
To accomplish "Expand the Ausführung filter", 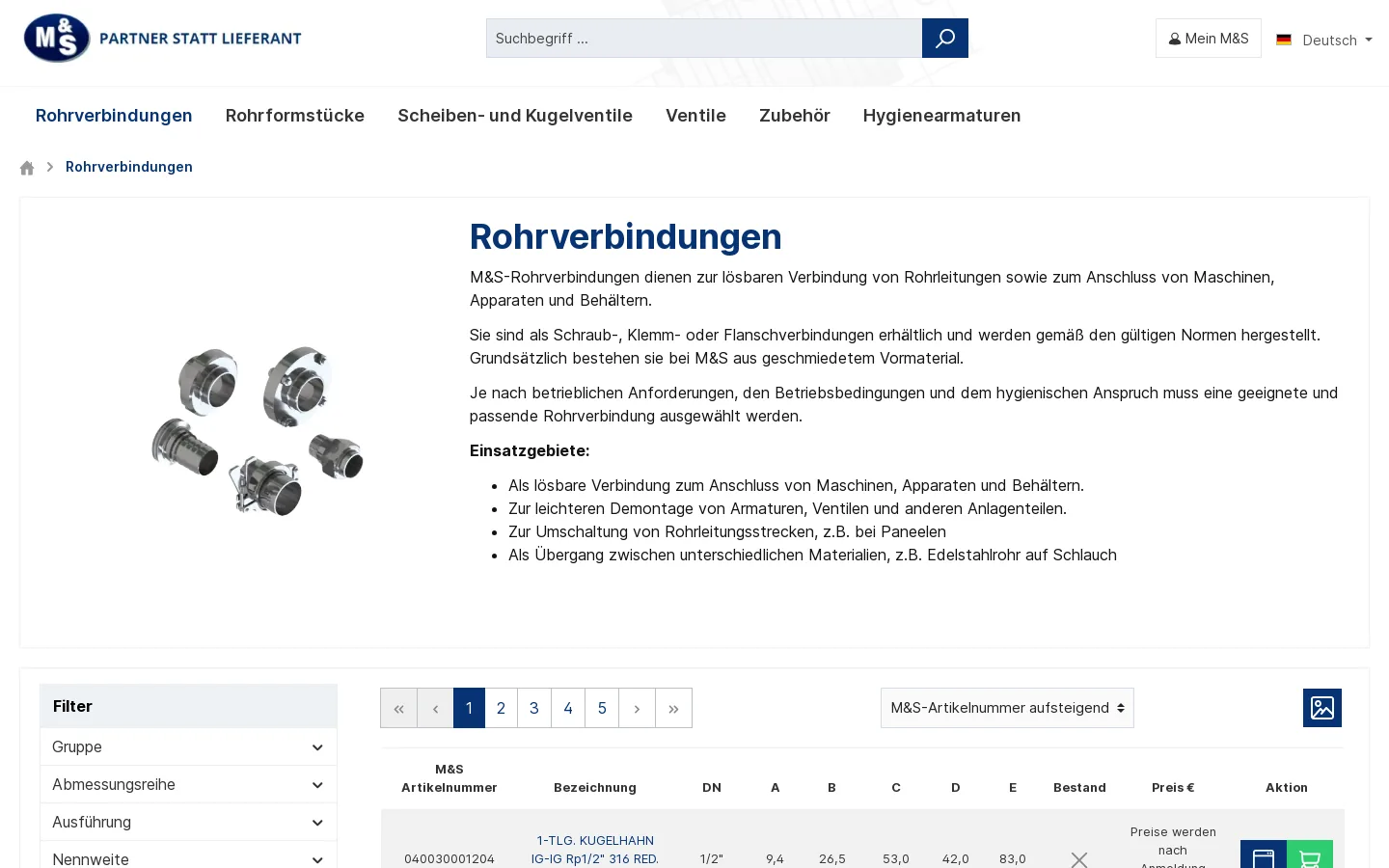I will [188, 823].
